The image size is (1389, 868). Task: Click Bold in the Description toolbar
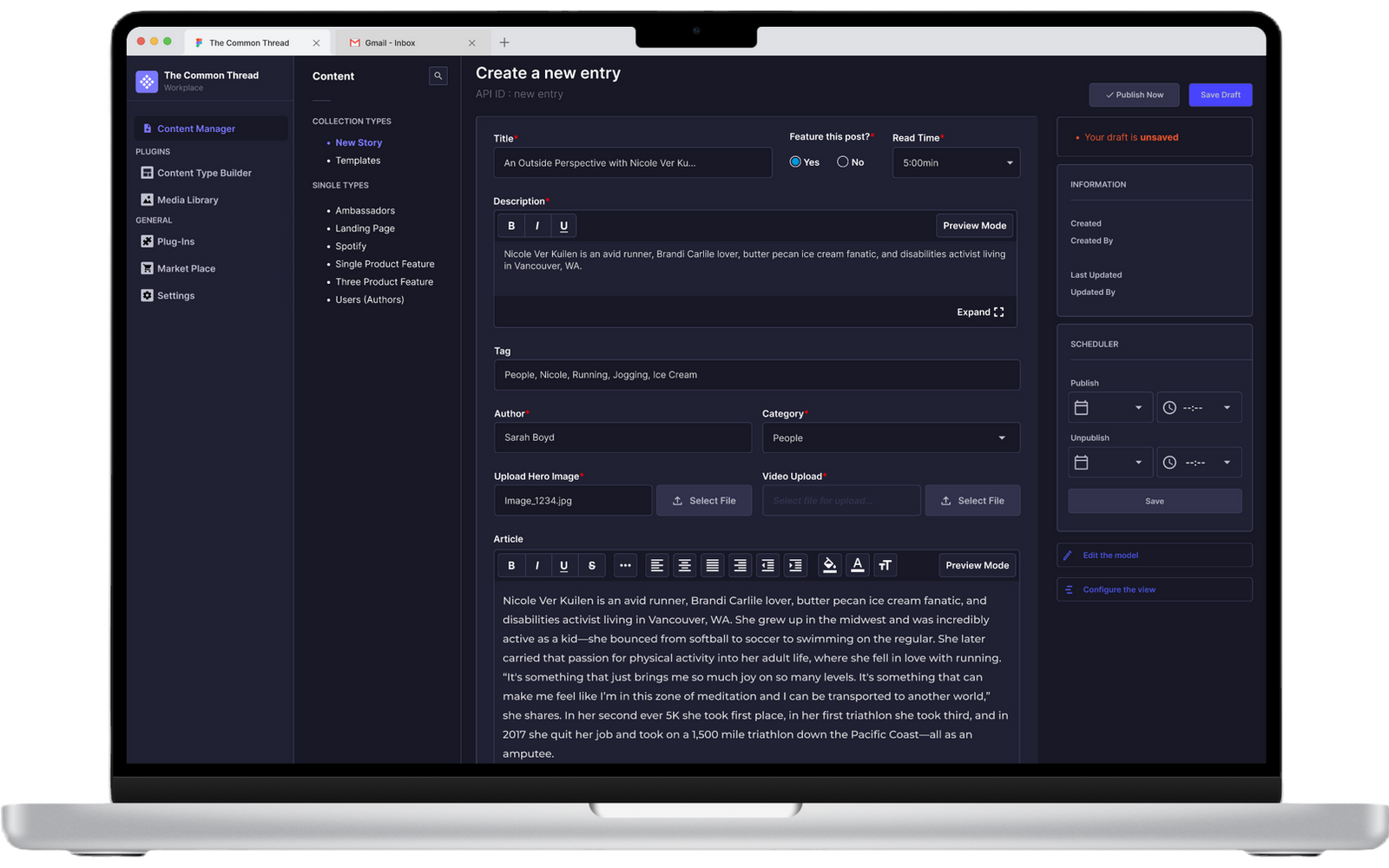click(511, 226)
